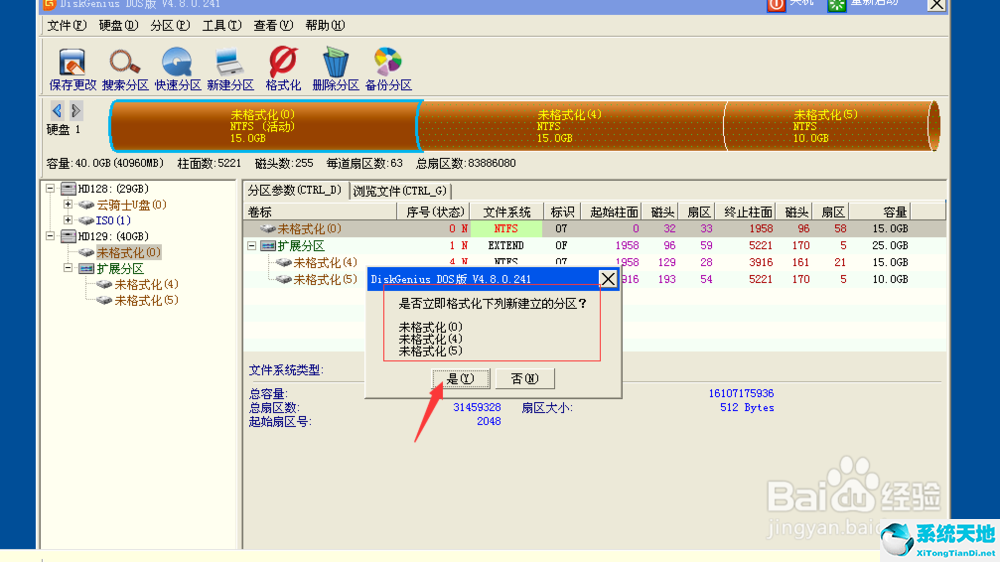
Task: Confirm formatting with the 是(Y) button
Action: coord(461,378)
